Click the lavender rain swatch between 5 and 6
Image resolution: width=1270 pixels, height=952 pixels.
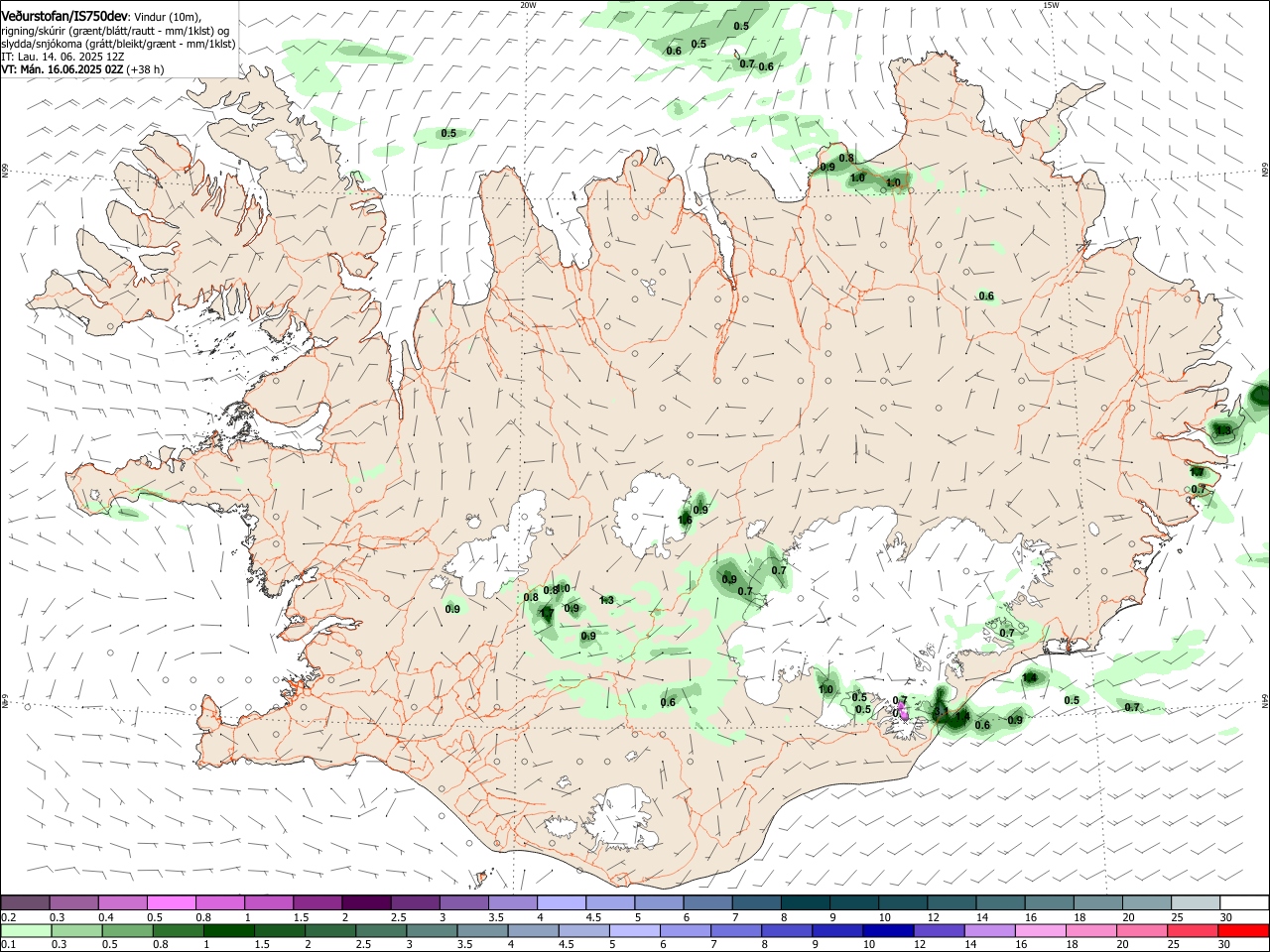pyautogui.click(x=635, y=931)
